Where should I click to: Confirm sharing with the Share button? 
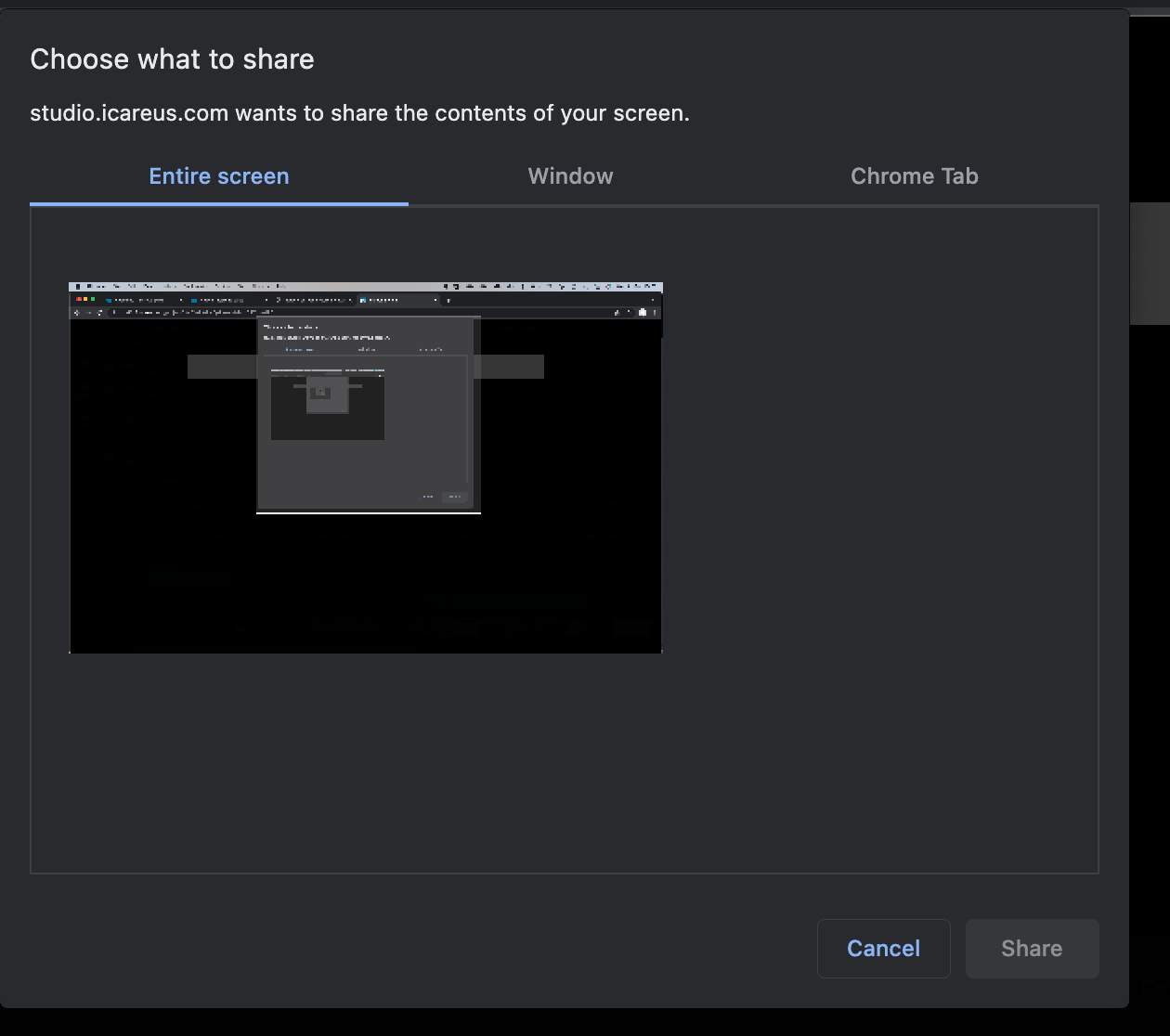pos(1032,948)
